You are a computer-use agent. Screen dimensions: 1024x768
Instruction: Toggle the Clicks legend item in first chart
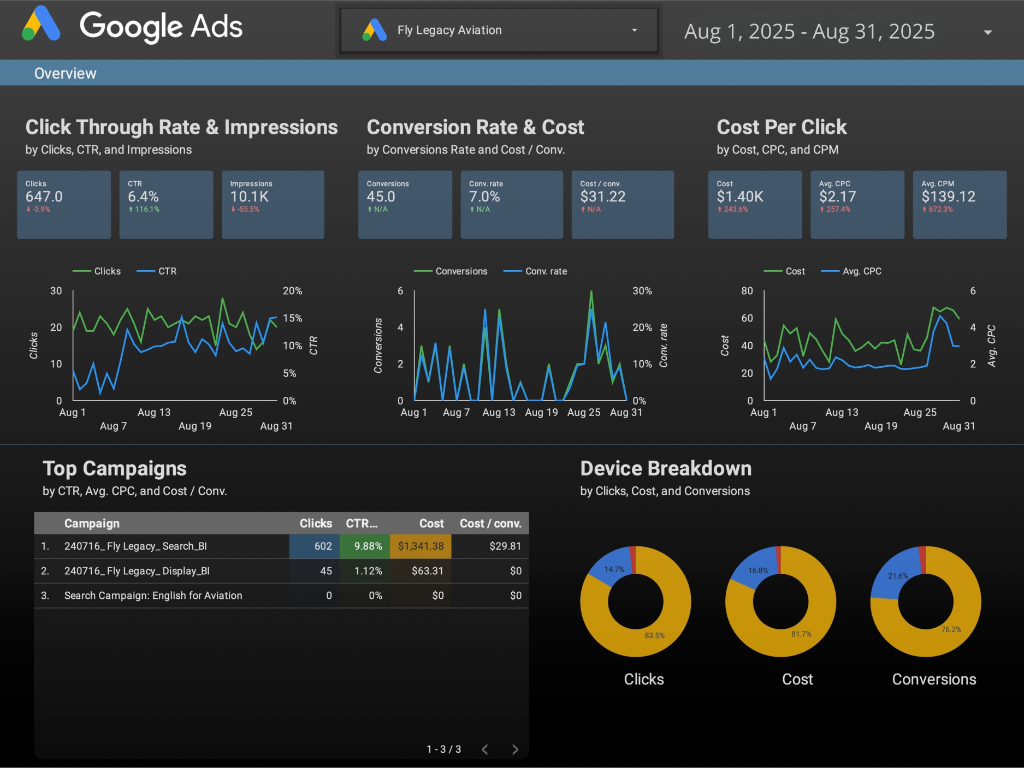point(97,271)
